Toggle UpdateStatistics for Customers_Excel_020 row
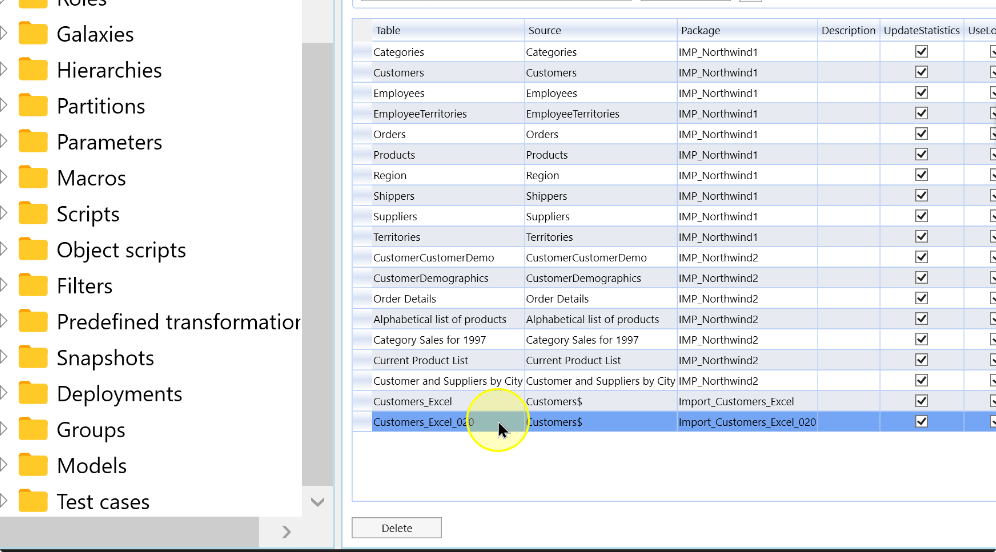Viewport: 996px width, 552px height. pyautogui.click(x=921, y=421)
